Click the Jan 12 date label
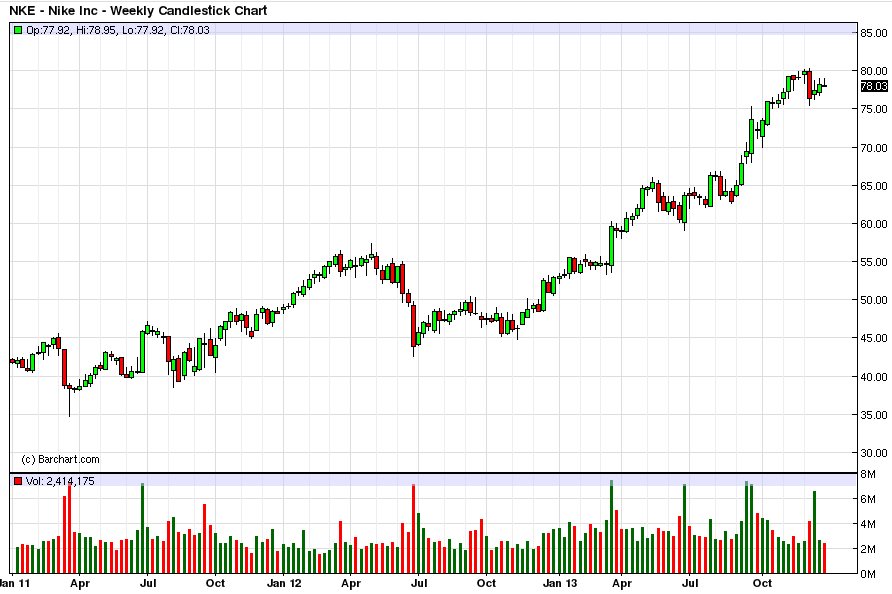 (x=284, y=584)
